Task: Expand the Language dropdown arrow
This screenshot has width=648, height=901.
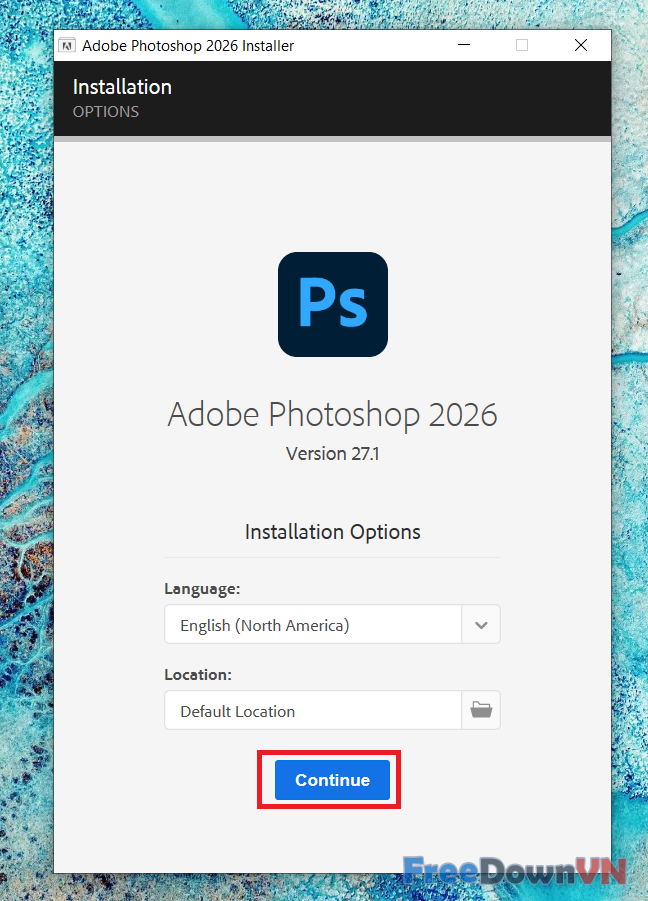Action: tap(481, 625)
